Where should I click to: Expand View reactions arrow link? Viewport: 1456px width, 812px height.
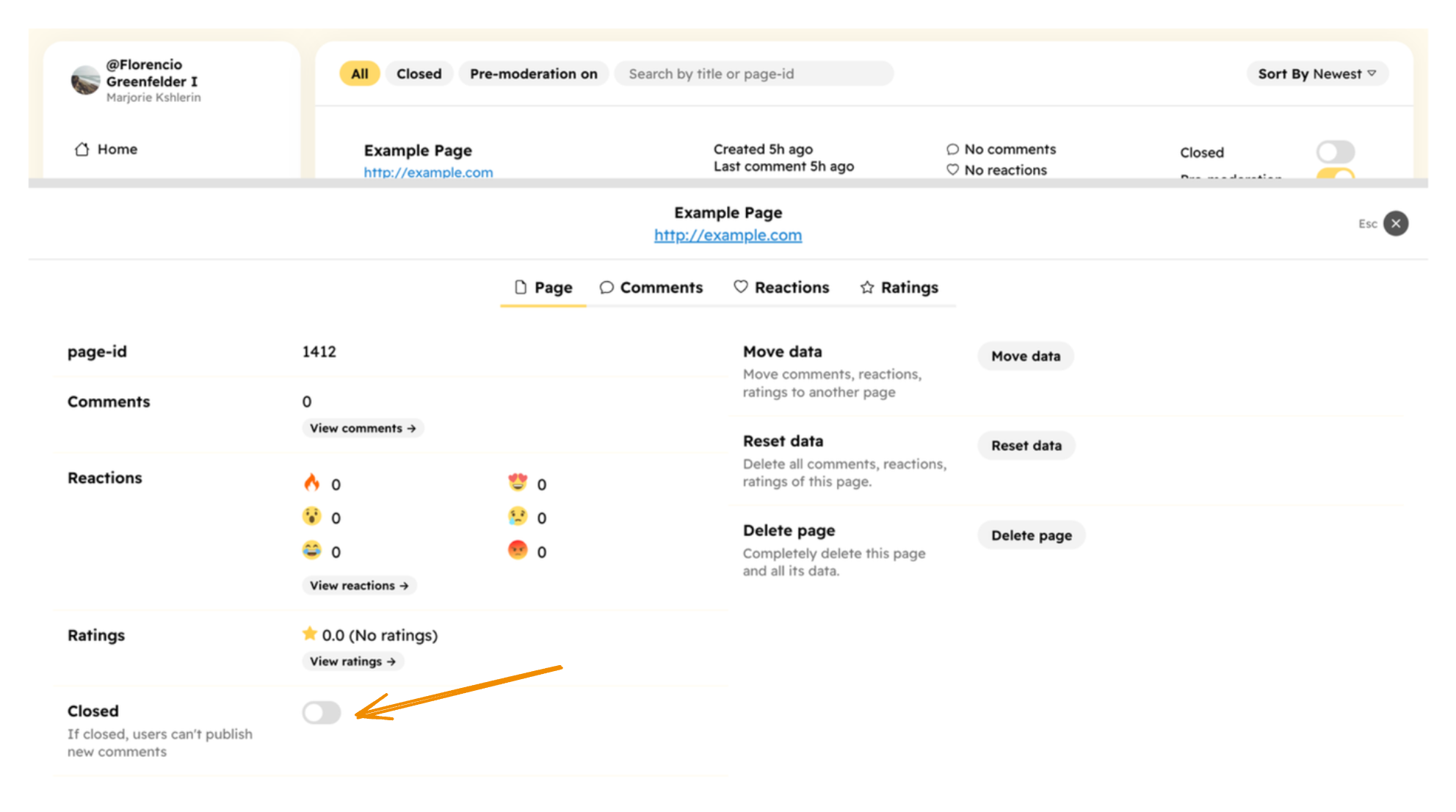click(x=359, y=585)
